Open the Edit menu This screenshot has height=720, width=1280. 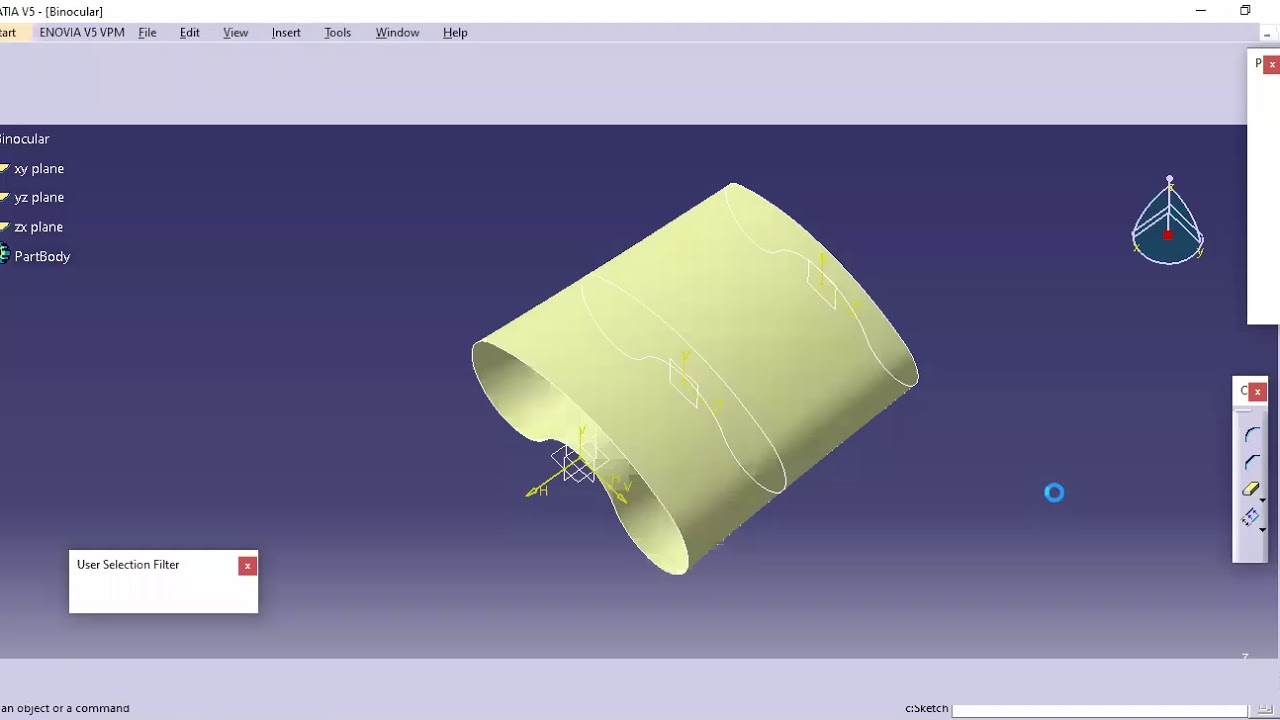(x=189, y=32)
